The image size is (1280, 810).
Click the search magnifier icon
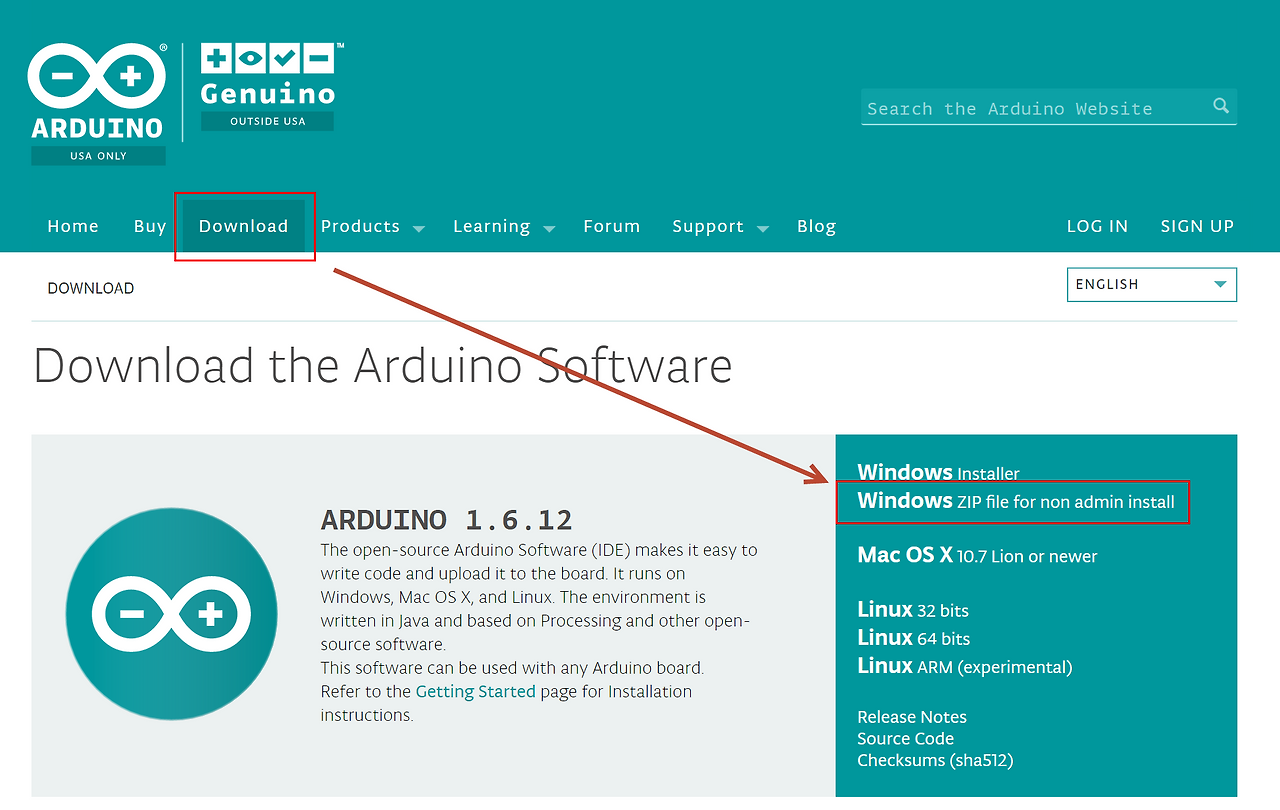pyautogui.click(x=1221, y=106)
